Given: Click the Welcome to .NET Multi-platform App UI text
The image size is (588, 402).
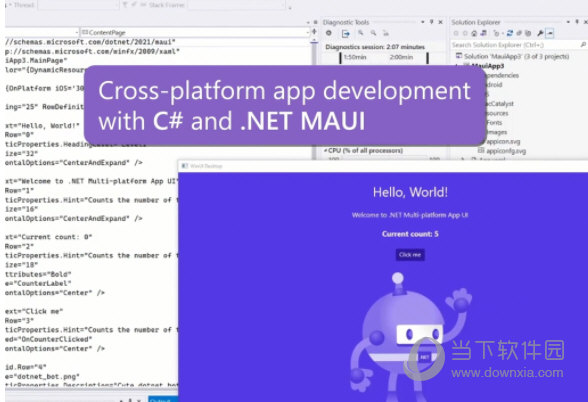Looking at the screenshot, I should [x=410, y=215].
